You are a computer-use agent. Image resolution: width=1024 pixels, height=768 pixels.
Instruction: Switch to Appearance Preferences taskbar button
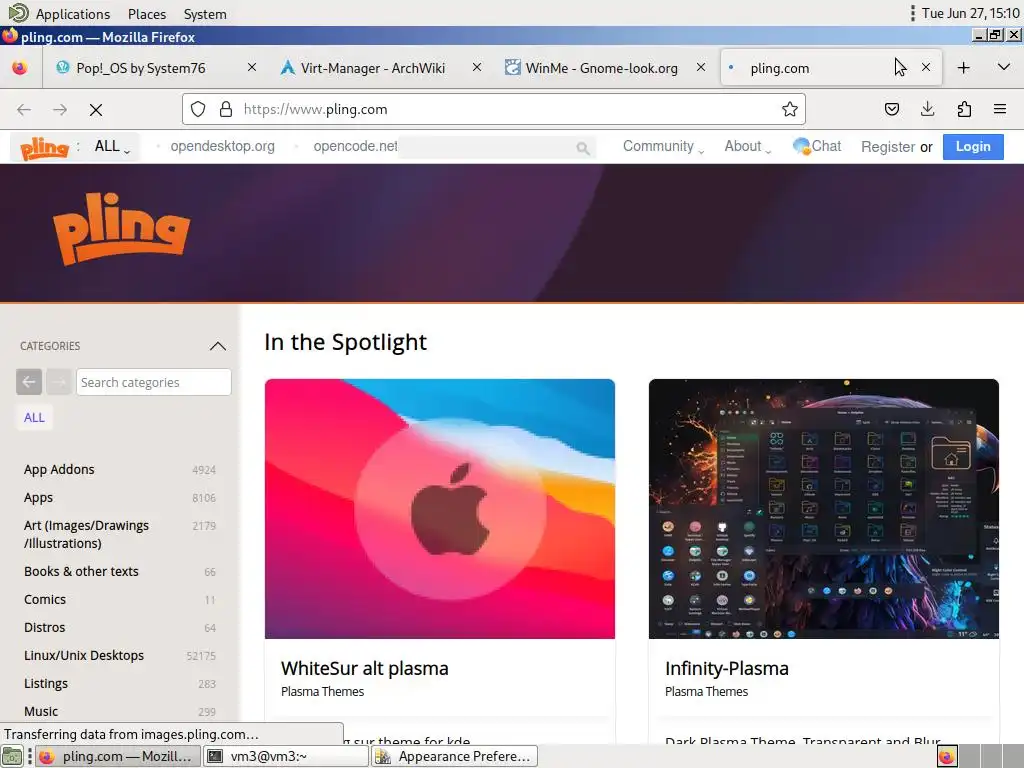(455, 756)
